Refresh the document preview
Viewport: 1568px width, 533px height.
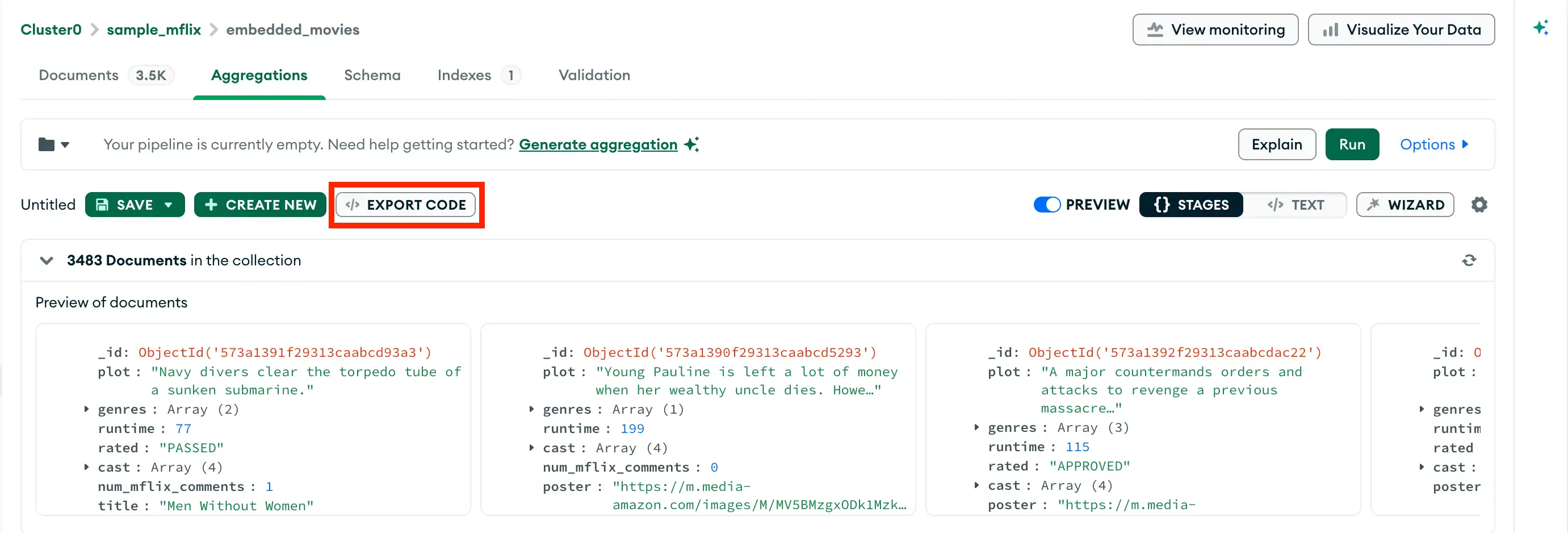[1469, 260]
